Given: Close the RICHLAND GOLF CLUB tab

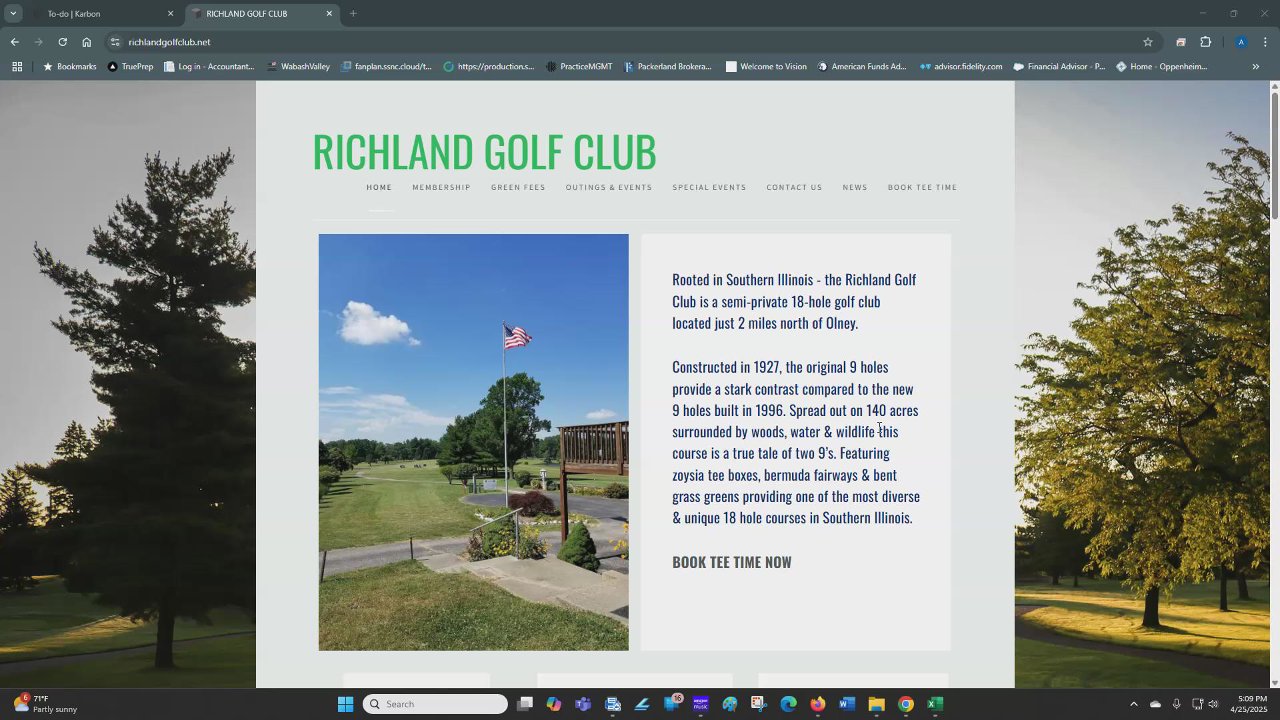Looking at the screenshot, I should (x=329, y=14).
